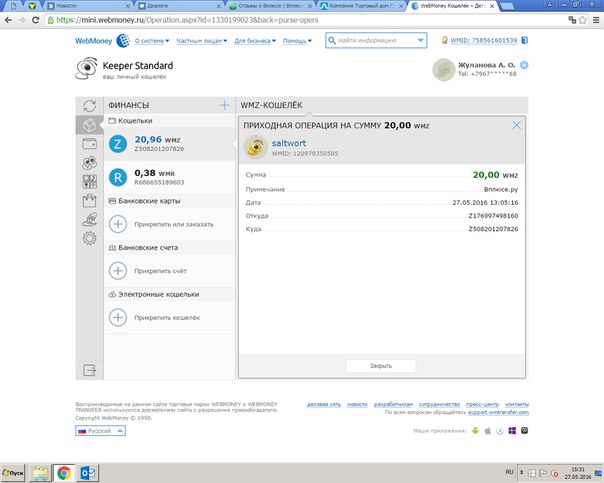Click the WebMoney globe logo

tap(123, 40)
